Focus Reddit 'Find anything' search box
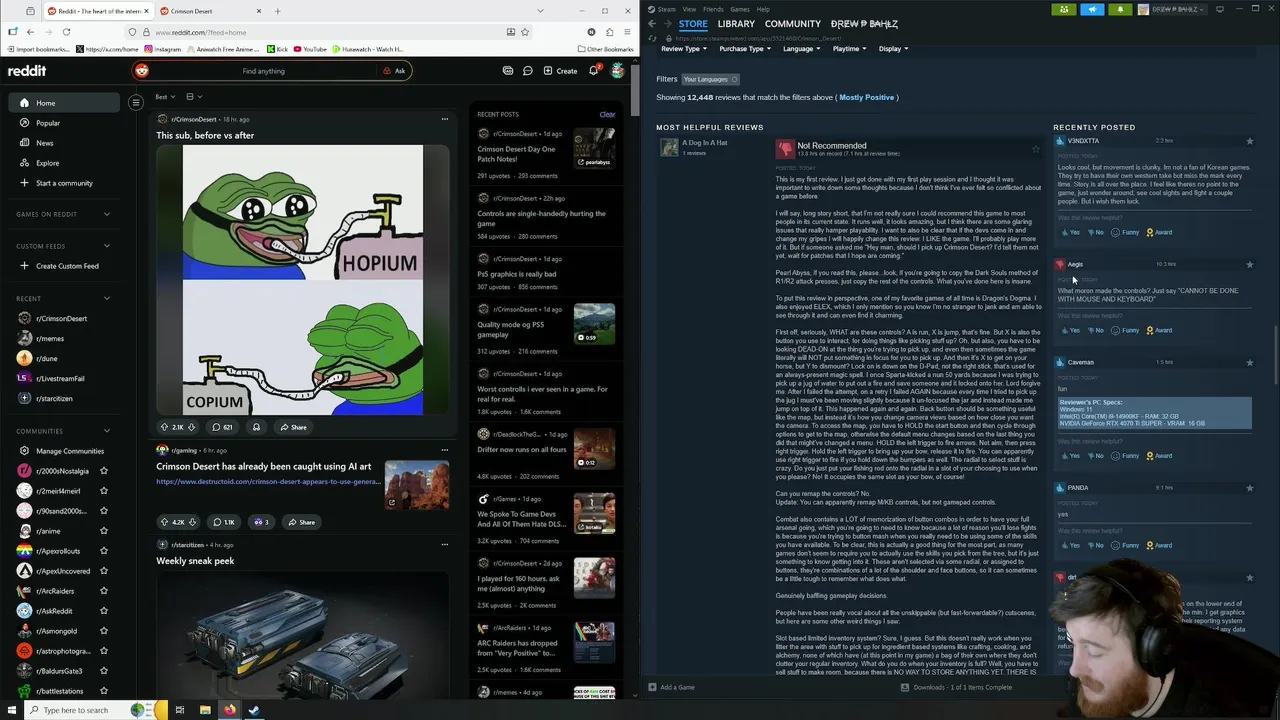This screenshot has height=720, width=1280. (x=264, y=71)
